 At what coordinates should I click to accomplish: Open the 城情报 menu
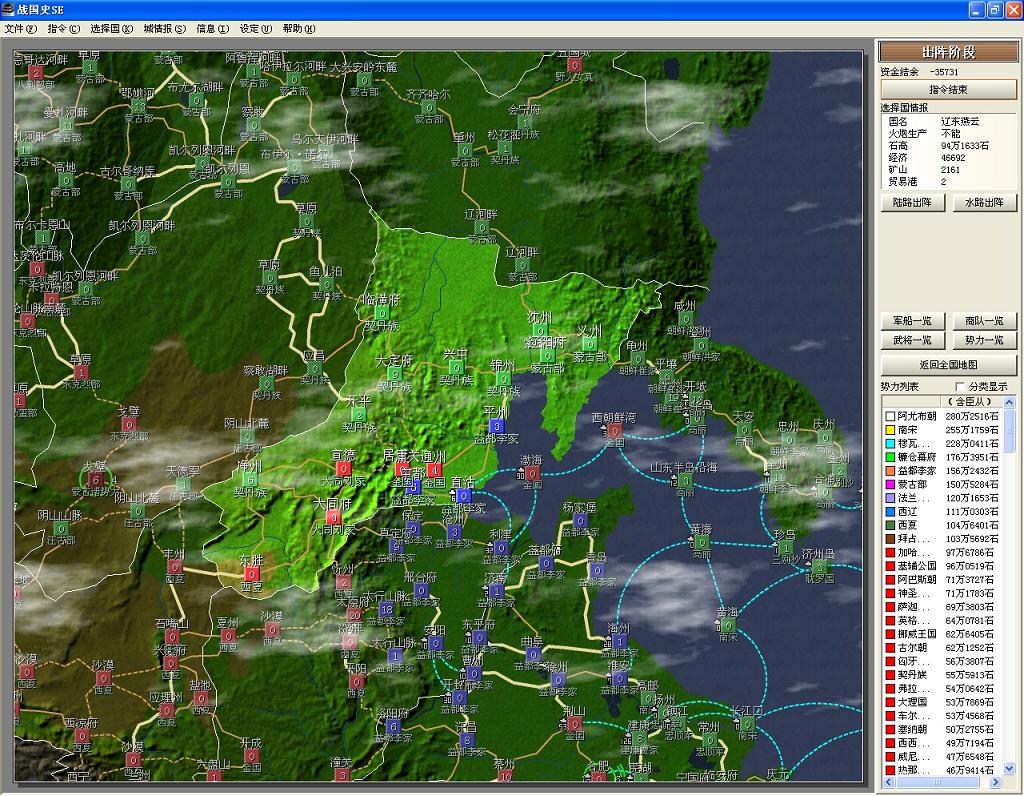pyautogui.click(x=164, y=29)
